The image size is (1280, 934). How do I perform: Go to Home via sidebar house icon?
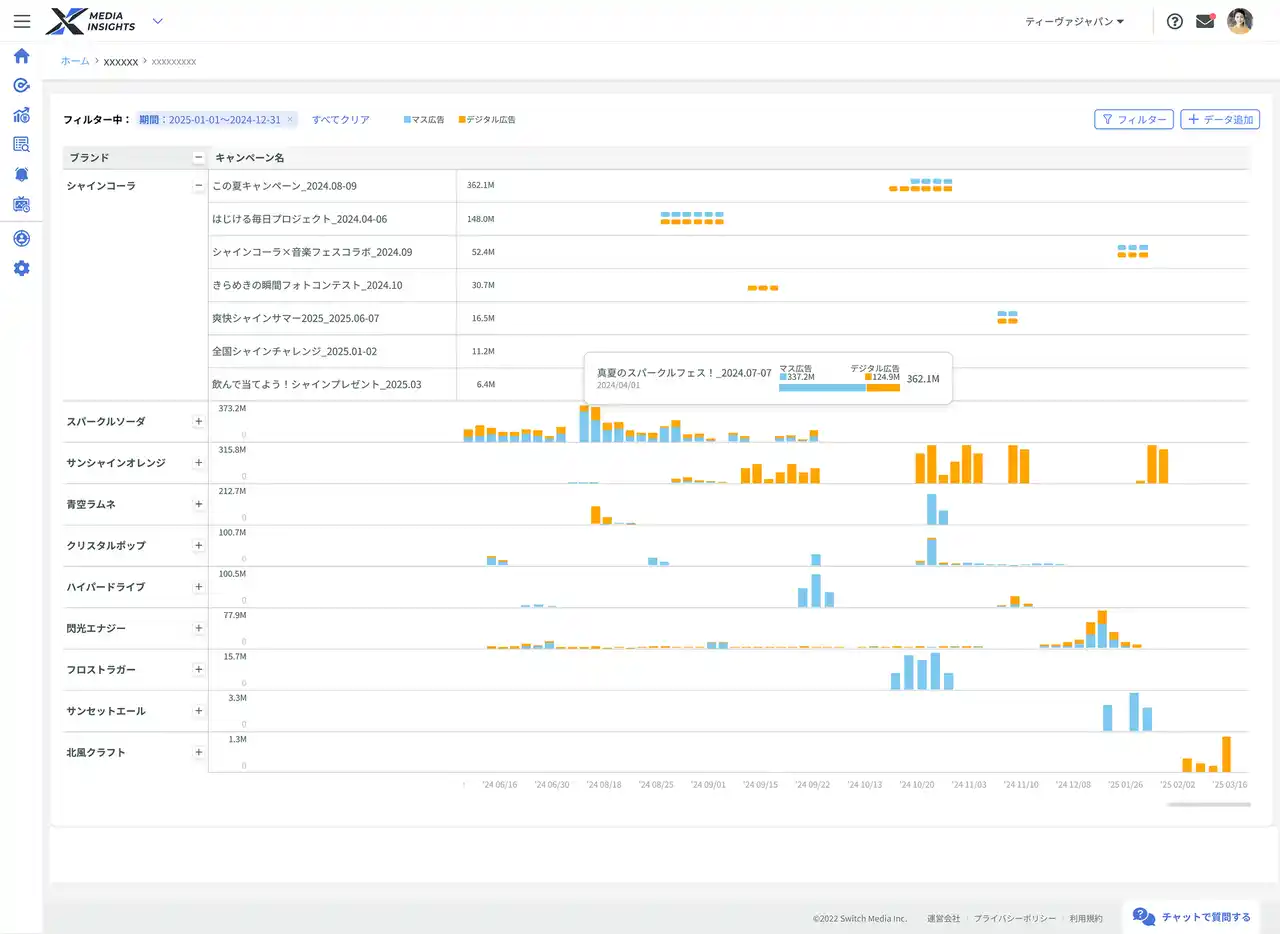click(x=21, y=56)
